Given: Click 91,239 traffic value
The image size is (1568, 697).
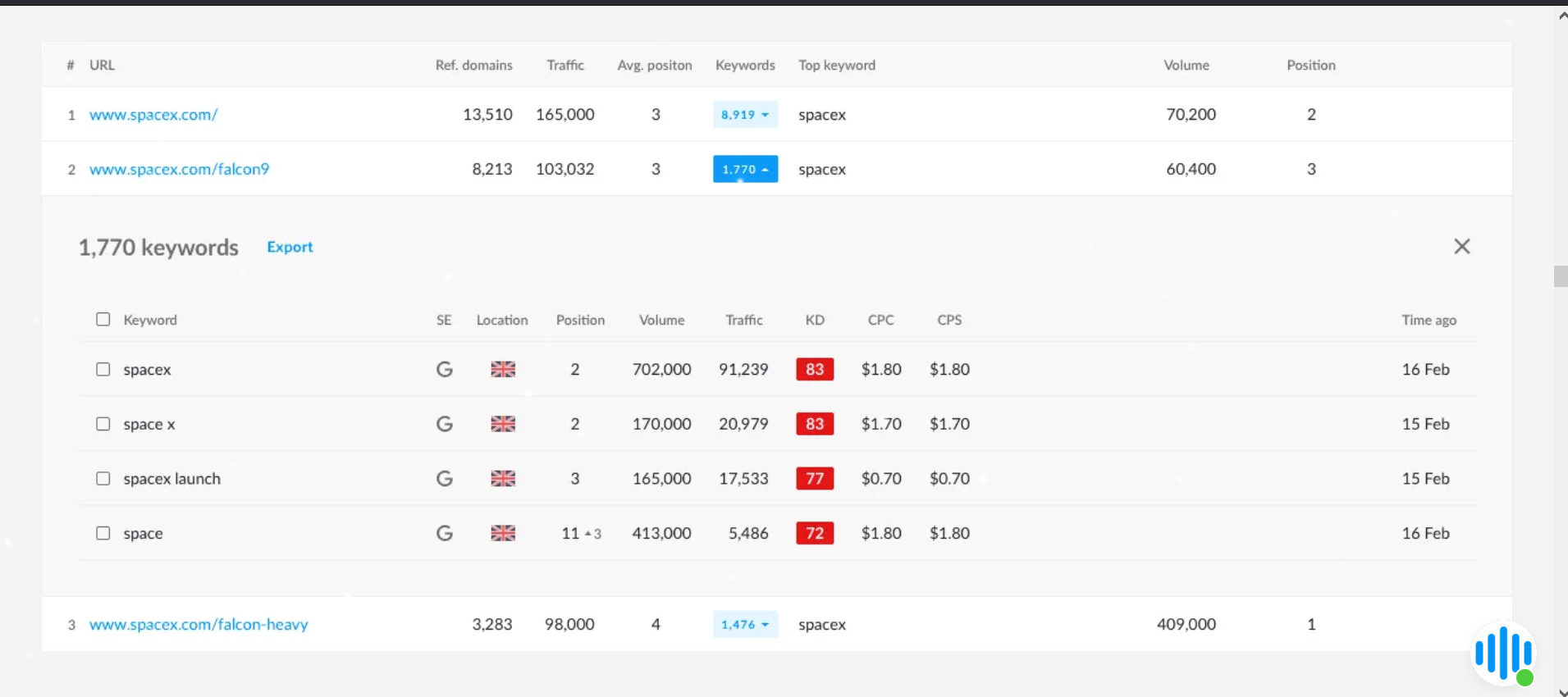Looking at the screenshot, I should (743, 369).
